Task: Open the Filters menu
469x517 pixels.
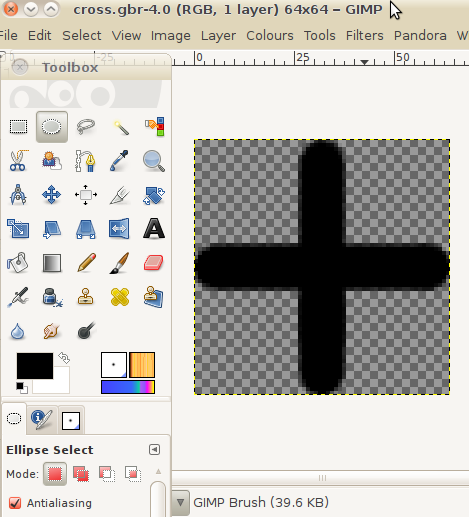Action: pyautogui.click(x=364, y=35)
